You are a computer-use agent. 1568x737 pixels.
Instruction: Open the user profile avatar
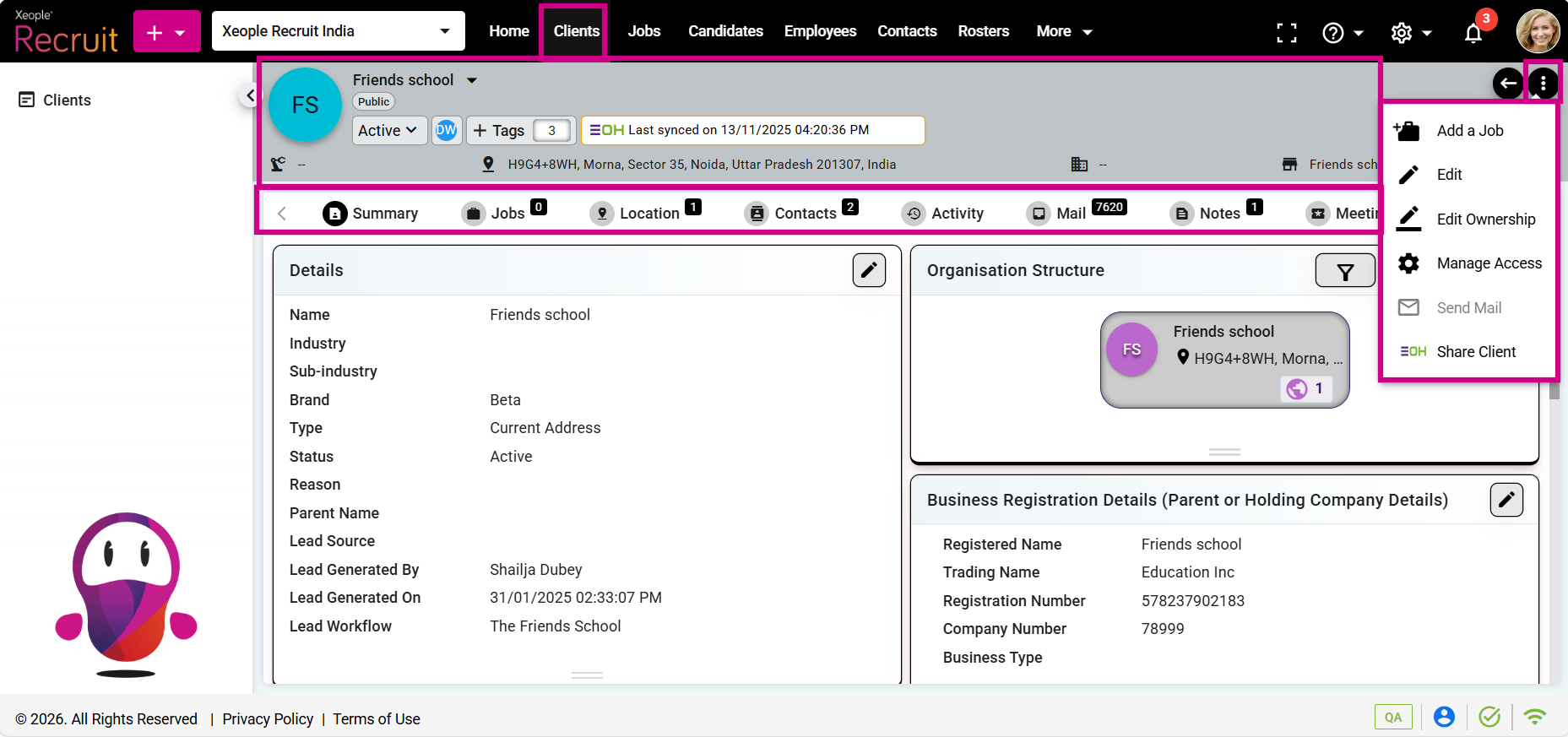1538,32
